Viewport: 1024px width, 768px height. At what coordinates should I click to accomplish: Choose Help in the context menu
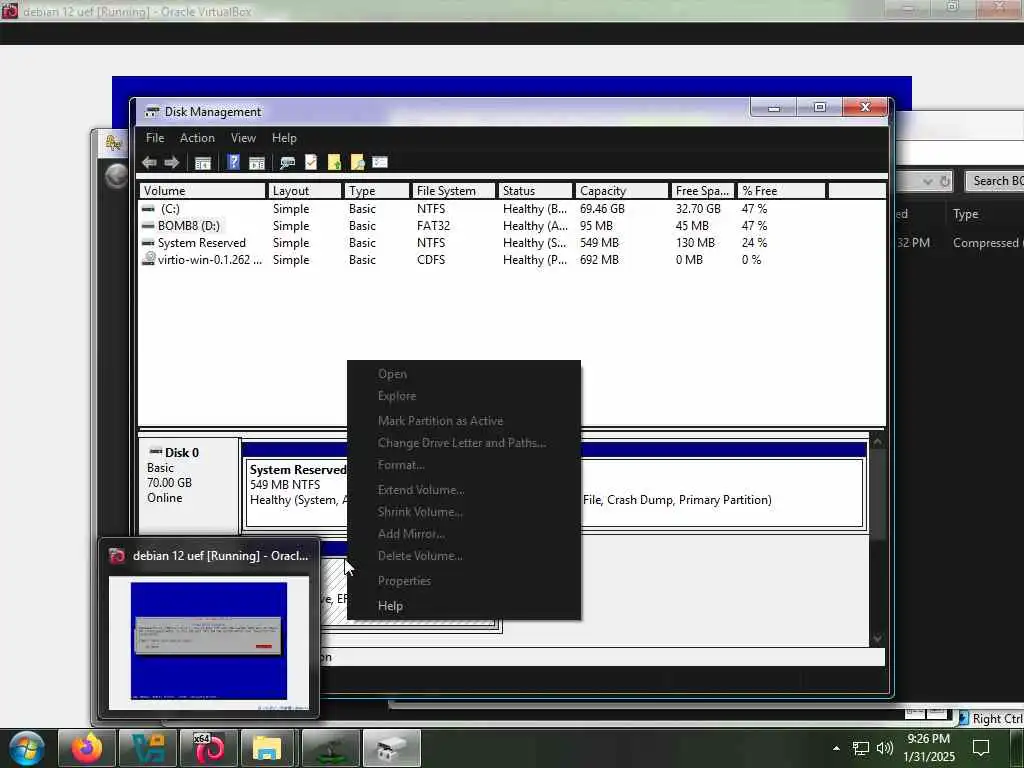click(391, 606)
